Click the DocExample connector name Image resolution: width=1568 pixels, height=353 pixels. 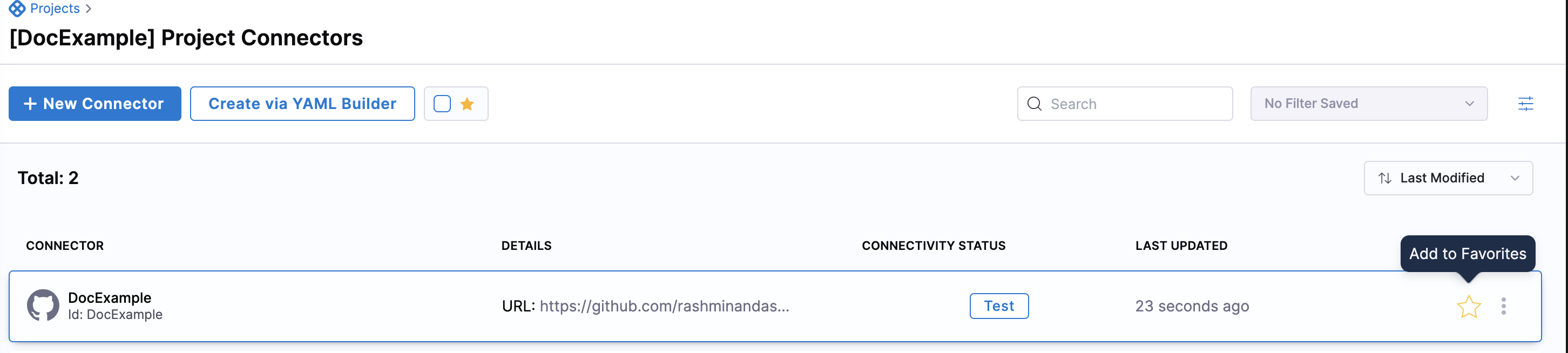(110, 297)
